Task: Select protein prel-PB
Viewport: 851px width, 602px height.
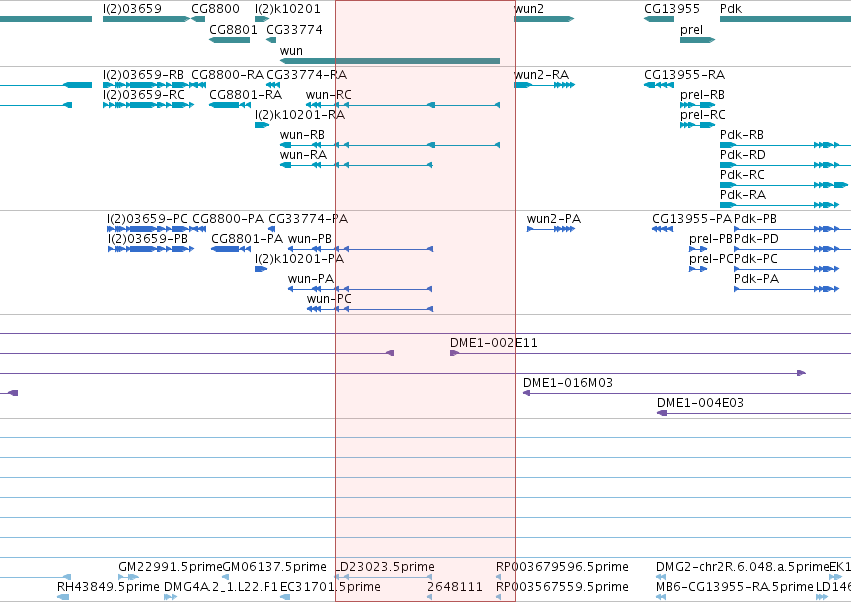Action: (711, 239)
